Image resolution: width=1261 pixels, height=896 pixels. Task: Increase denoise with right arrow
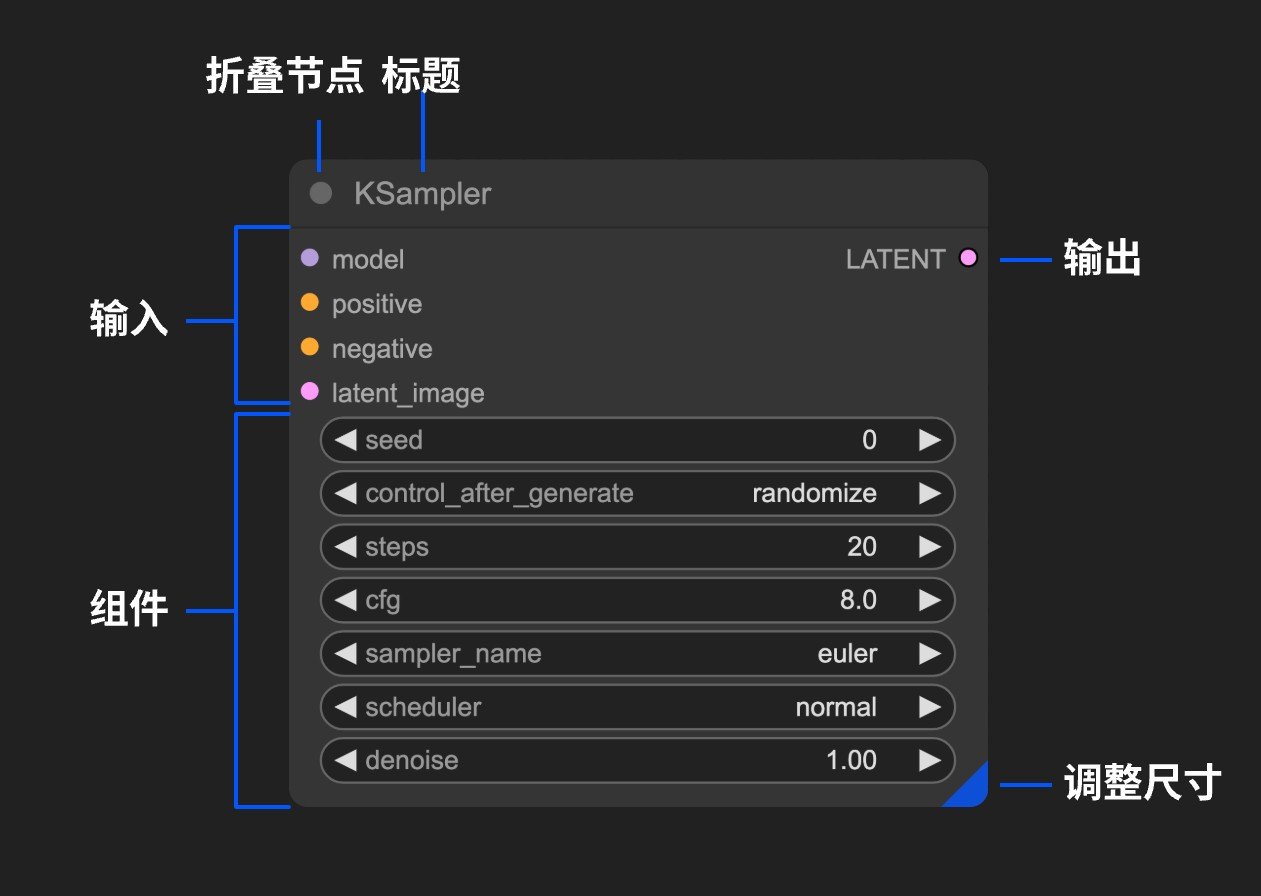930,760
